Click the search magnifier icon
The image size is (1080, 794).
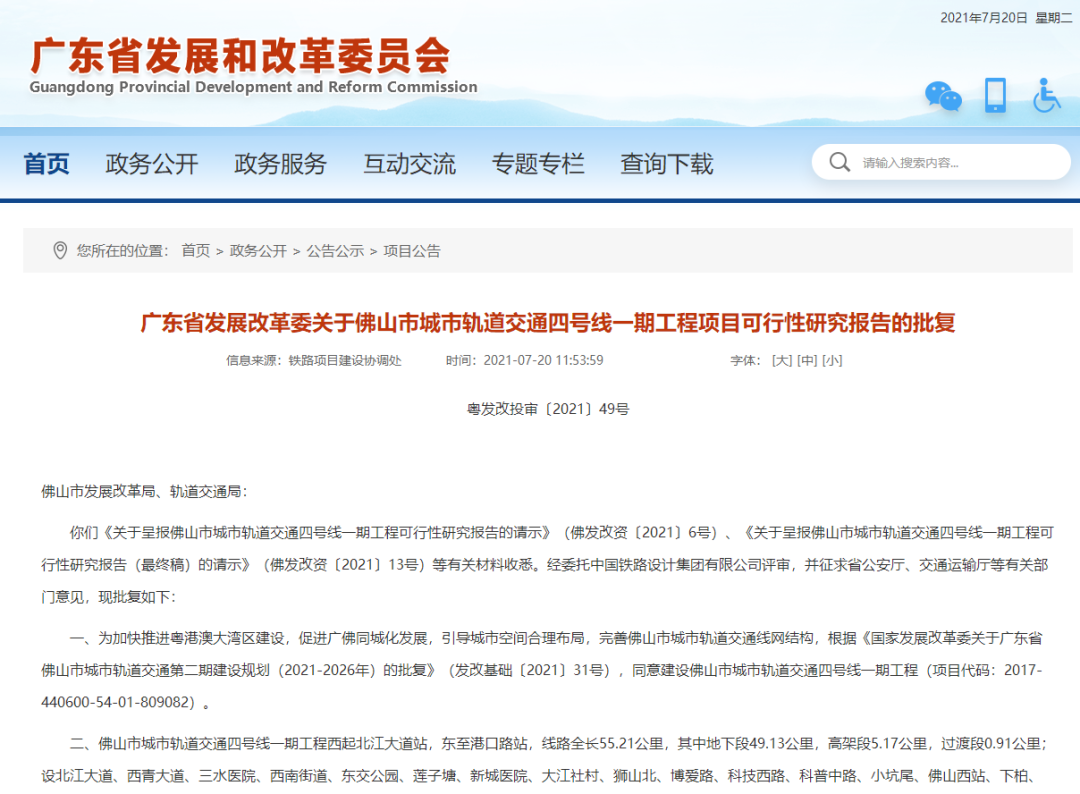840,162
